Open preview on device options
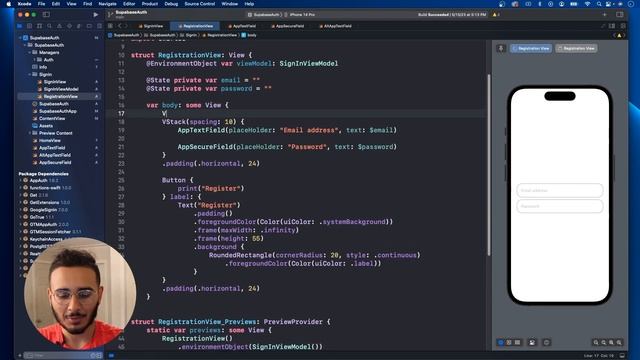640x360 pixels. click(547, 342)
